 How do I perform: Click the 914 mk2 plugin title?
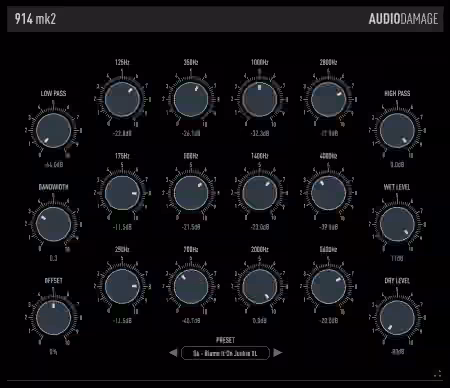coord(35,19)
